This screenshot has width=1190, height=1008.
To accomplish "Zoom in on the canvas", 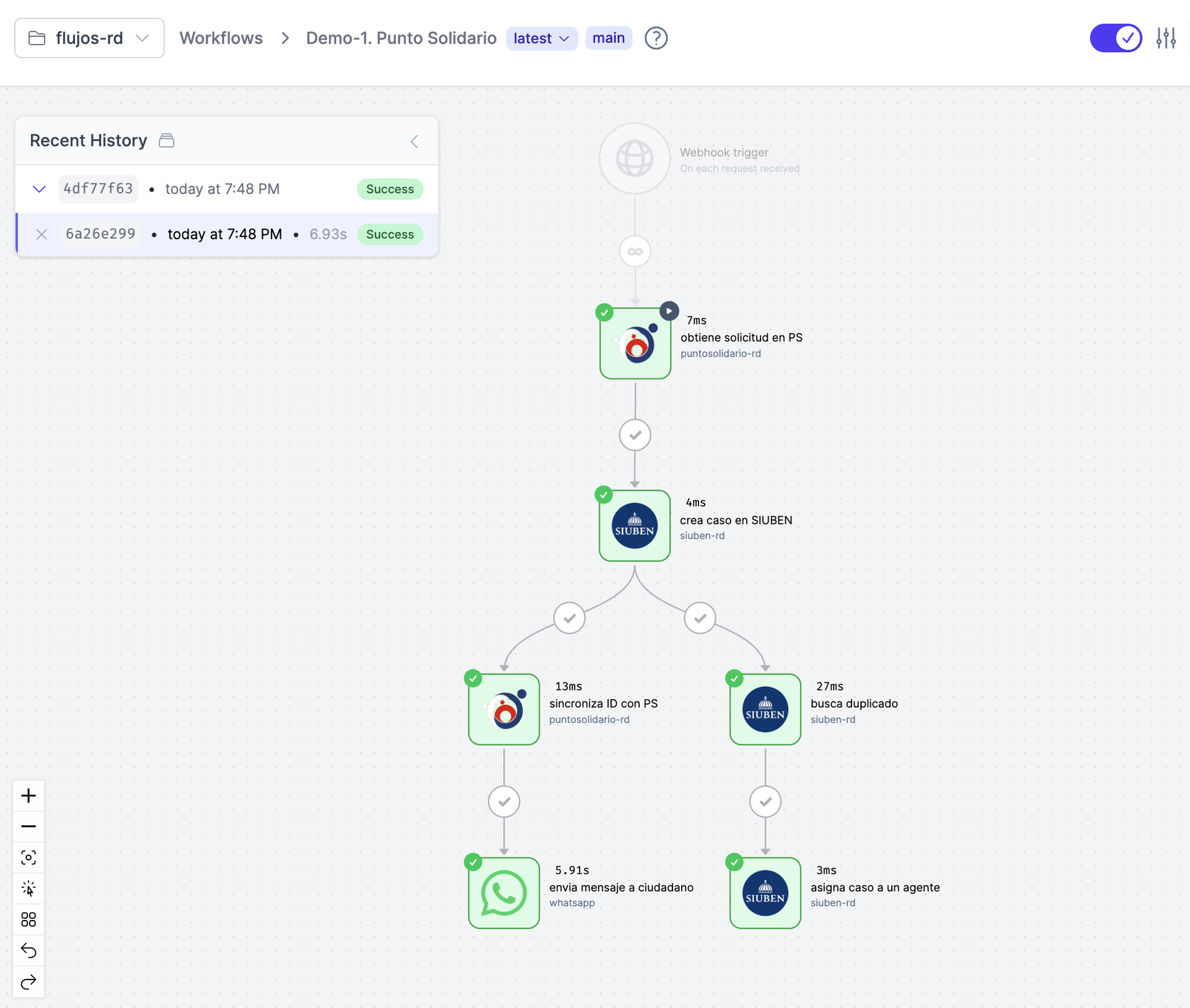I will click(x=29, y=795).
